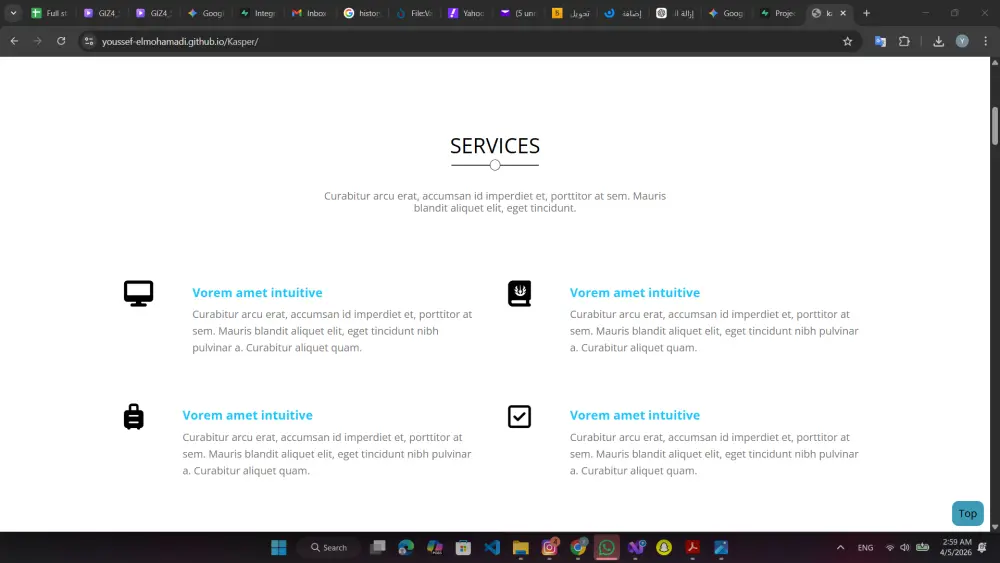Open the Windows Start menu

point(279,548)
